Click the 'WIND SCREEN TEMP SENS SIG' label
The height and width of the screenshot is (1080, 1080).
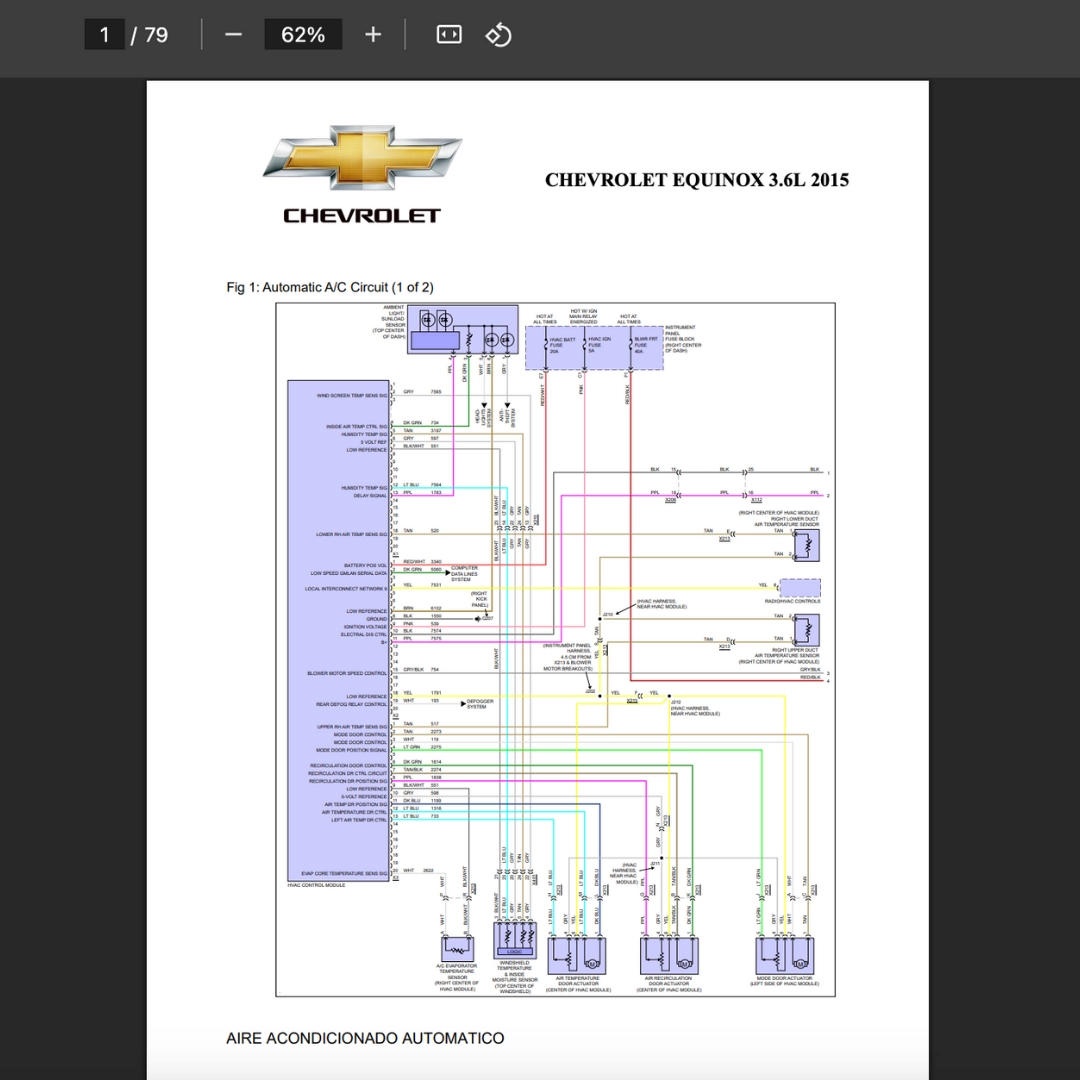(352, 395)
